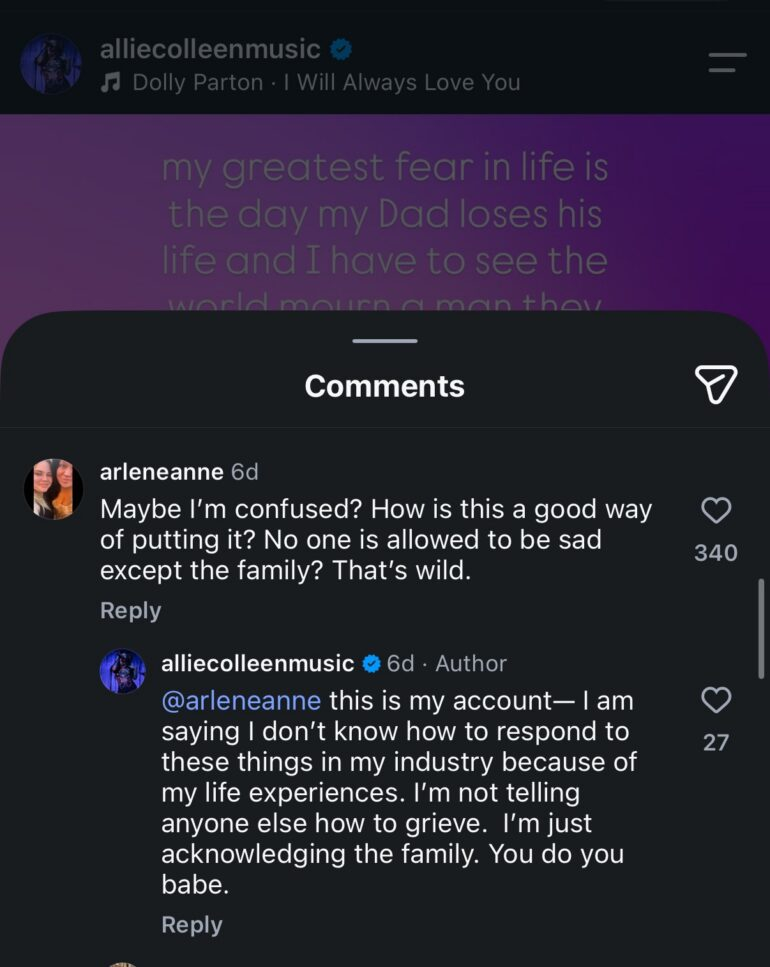Screen dimensions: 770x967
Task: Reply to alliecolleenmusic's author comment
Action: (192, 924)
